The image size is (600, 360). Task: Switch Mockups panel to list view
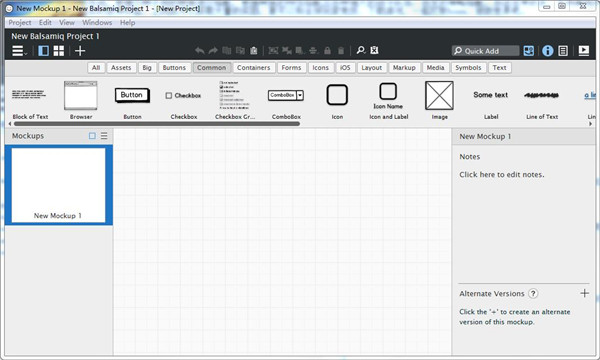[x=104, y=136]
